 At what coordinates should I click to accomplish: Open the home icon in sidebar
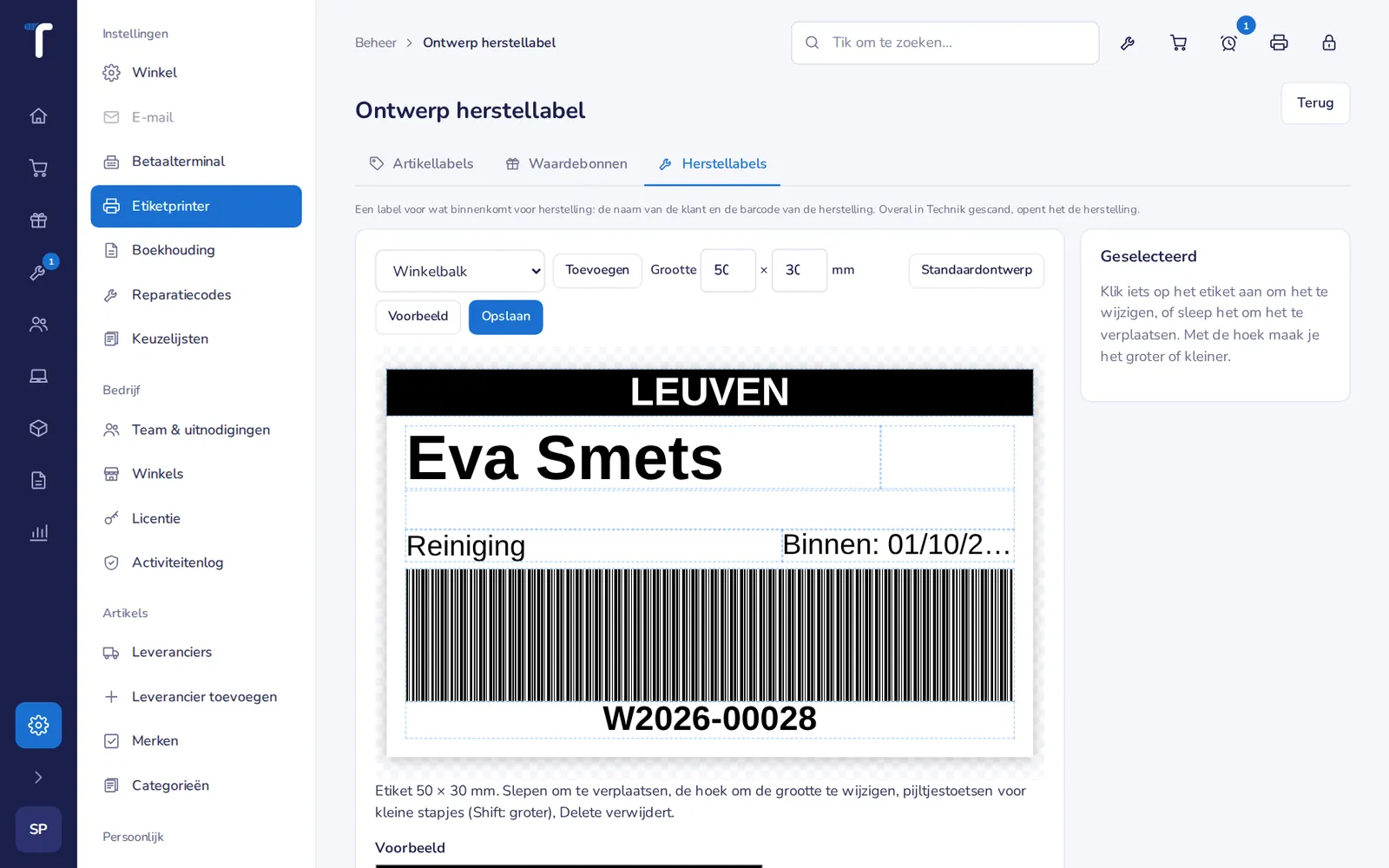pos(38,115)
